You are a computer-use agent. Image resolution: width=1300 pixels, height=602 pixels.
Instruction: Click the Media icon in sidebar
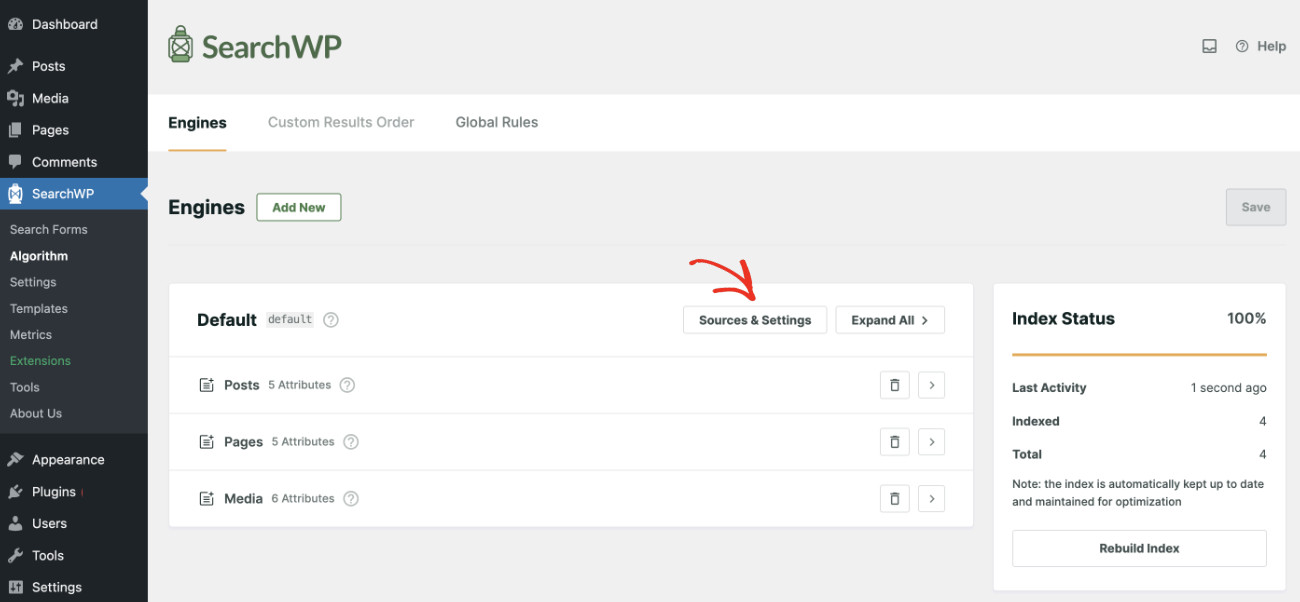pos(15,98)
